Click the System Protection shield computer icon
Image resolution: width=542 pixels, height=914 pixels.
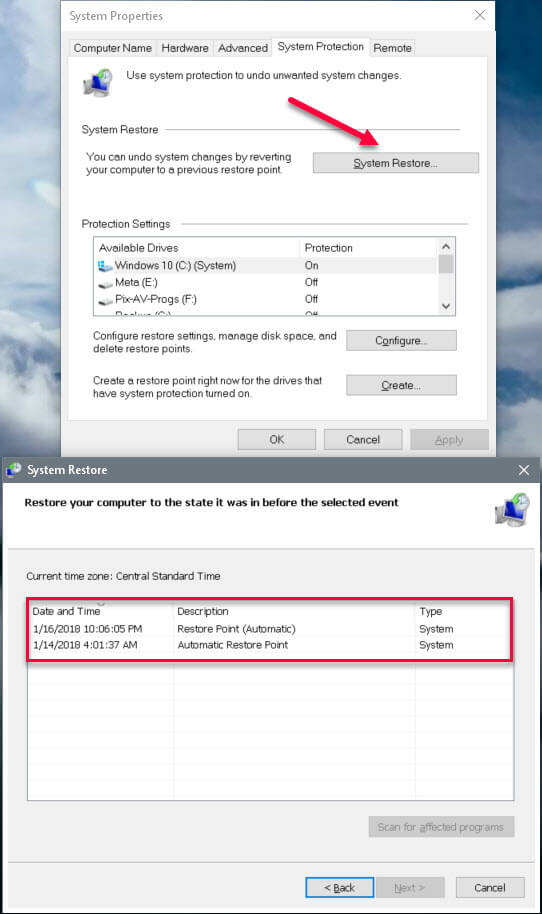pos(98,82)
